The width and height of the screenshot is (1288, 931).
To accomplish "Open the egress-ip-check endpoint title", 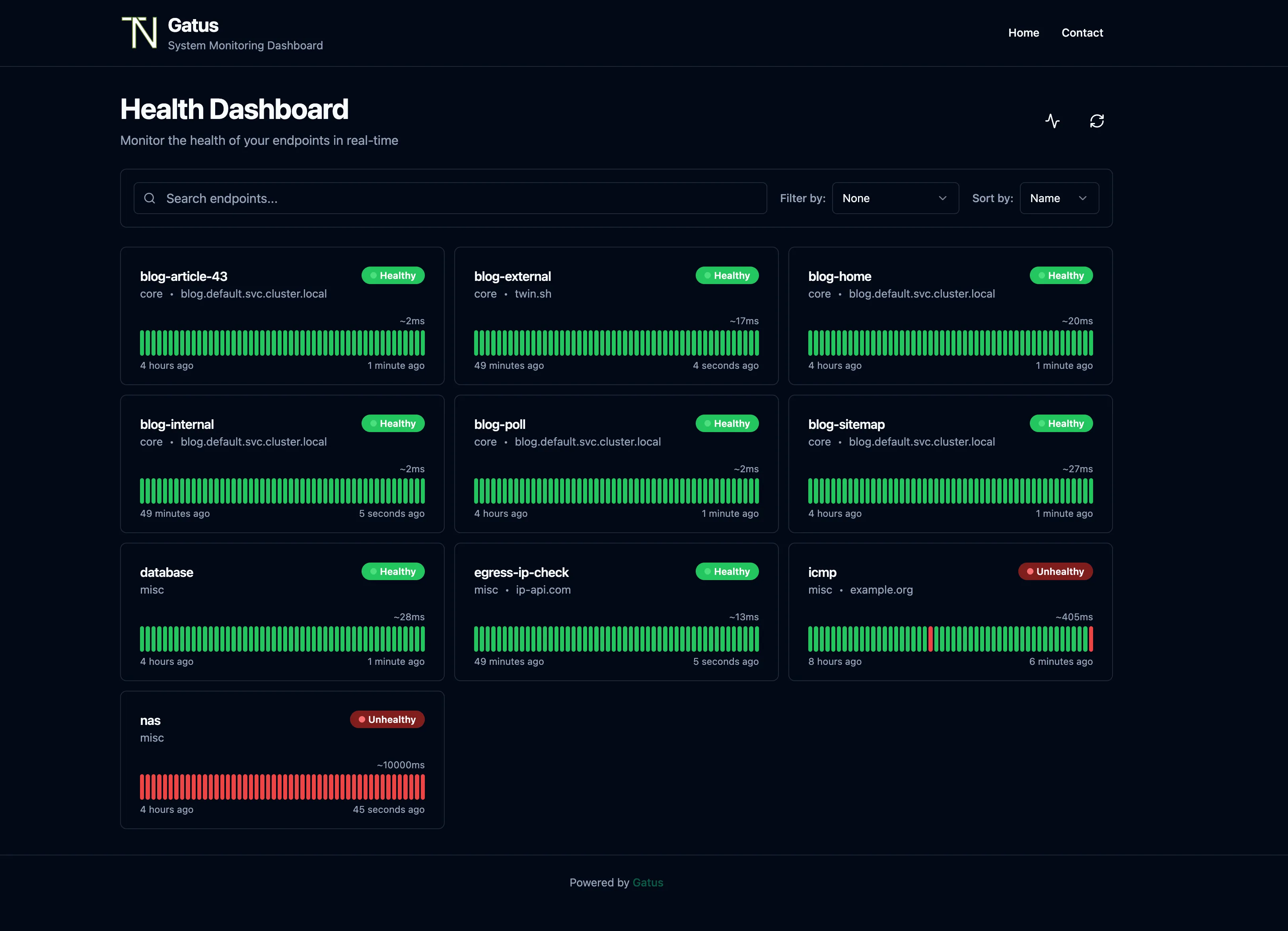I will coord(521,573).
